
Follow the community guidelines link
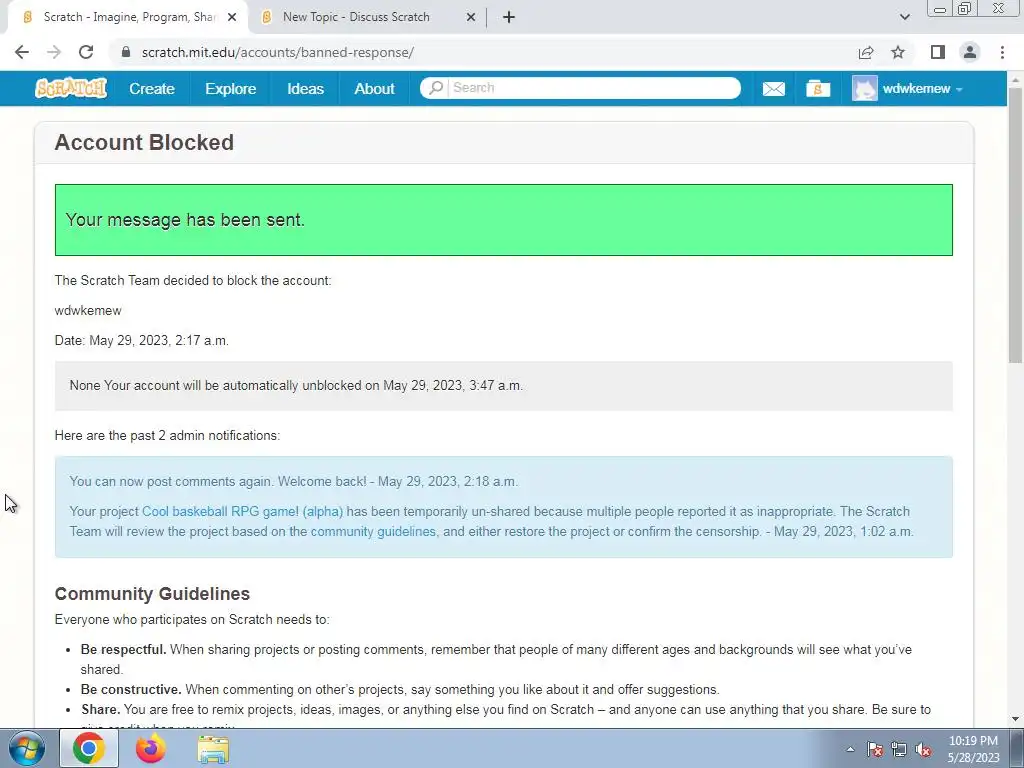pos(373,532)
